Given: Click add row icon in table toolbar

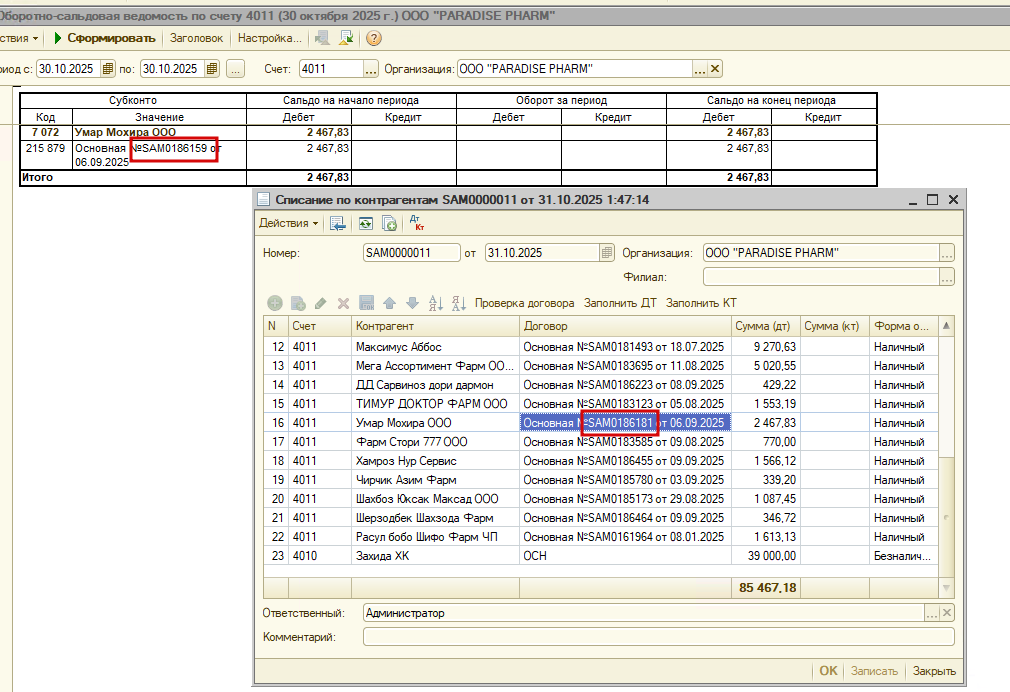Looking at the screenshot, I should [x=274, y=303].
